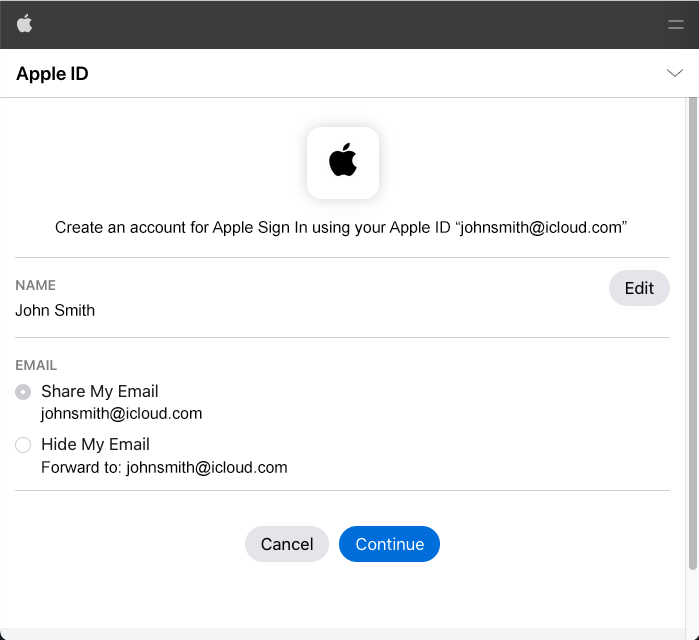Continue with Apple sign in
Image resolution: width=699 pixels, height=640 pixels.
389,544
